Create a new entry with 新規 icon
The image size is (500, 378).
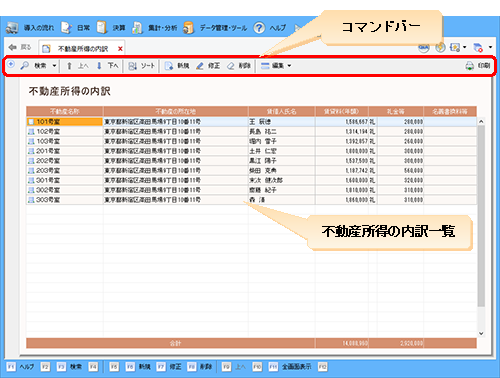[169, 66]
